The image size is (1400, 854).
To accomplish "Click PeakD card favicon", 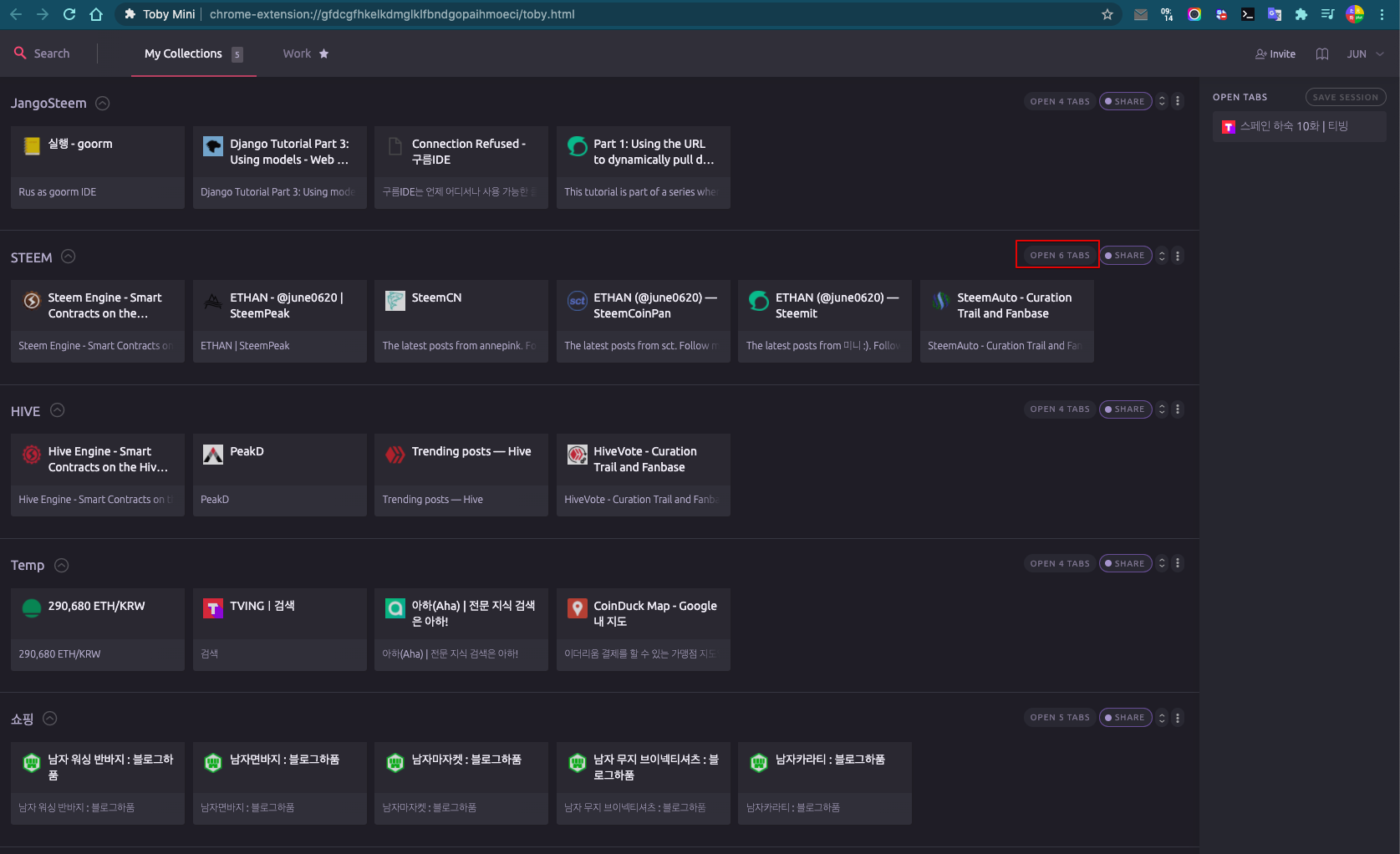I will click(214, 455).
